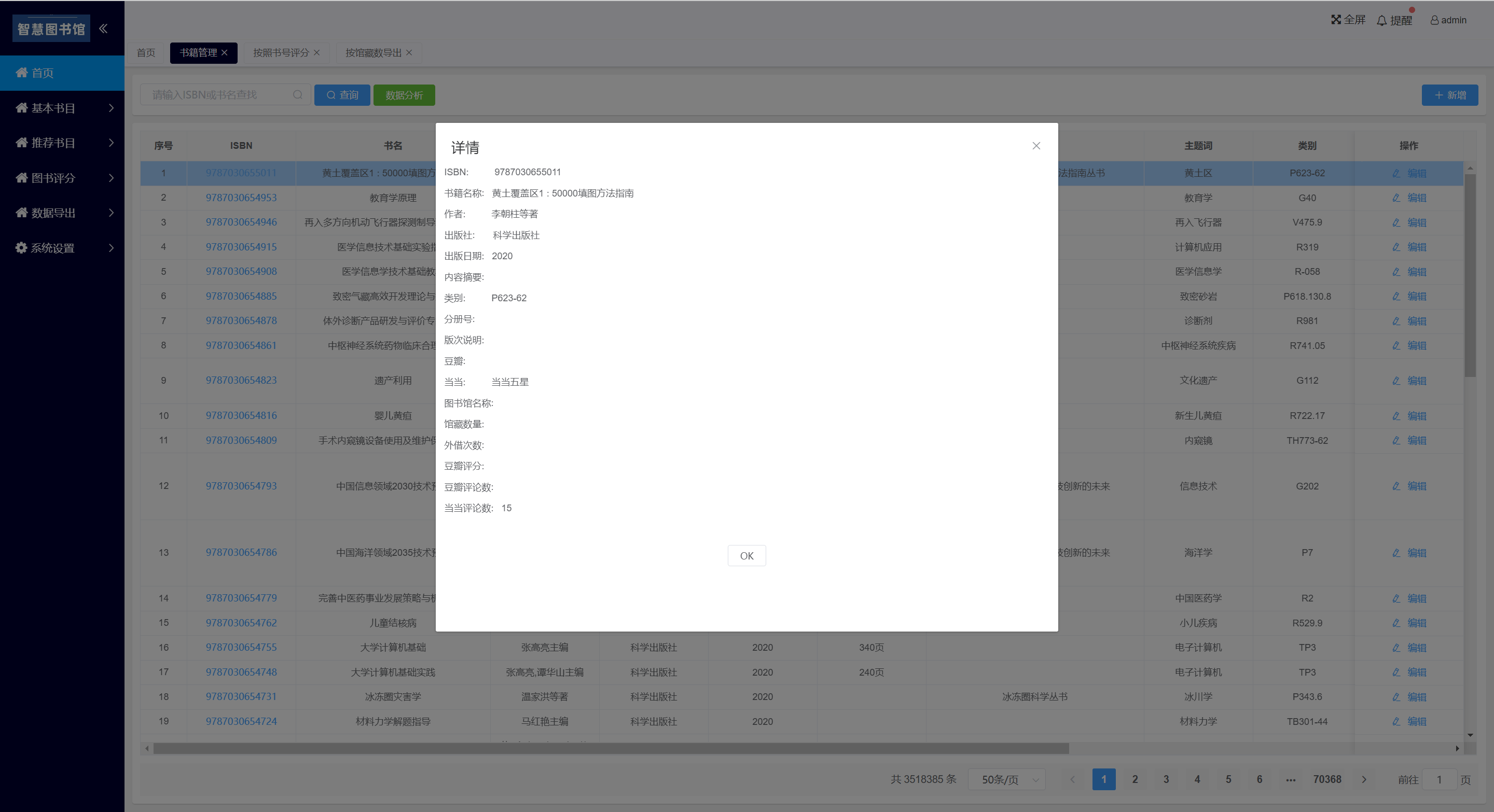Close the 按馆藏数导出 tab
This screenshot has width=1494, height=812.
click(409, 53)
